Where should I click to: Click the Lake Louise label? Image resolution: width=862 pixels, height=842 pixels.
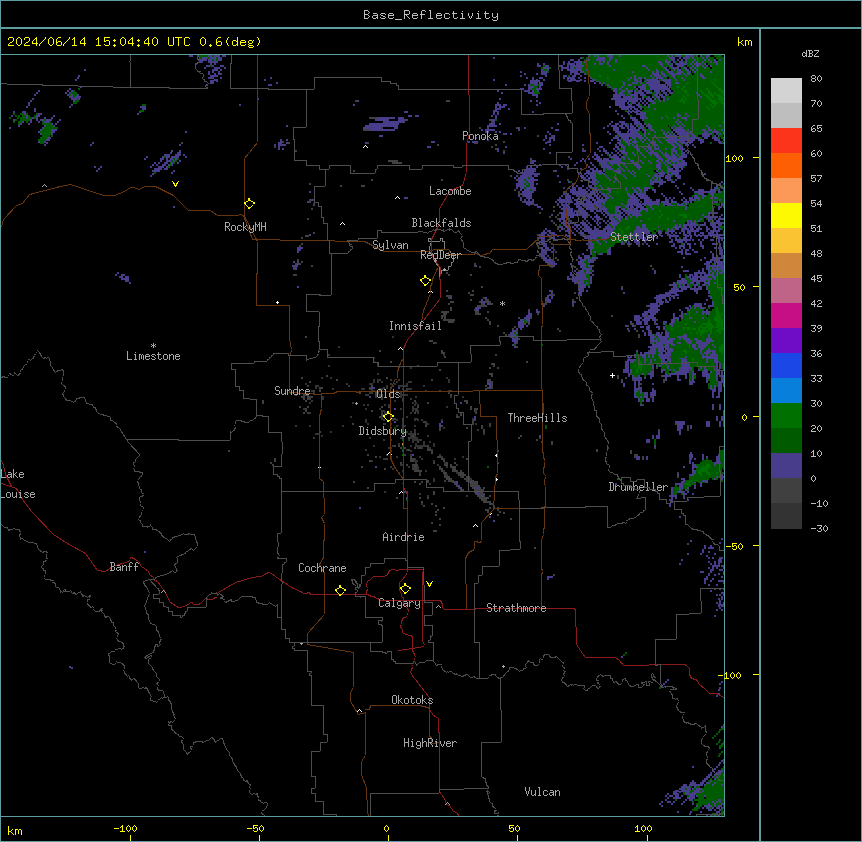click(x=16, y=484)
